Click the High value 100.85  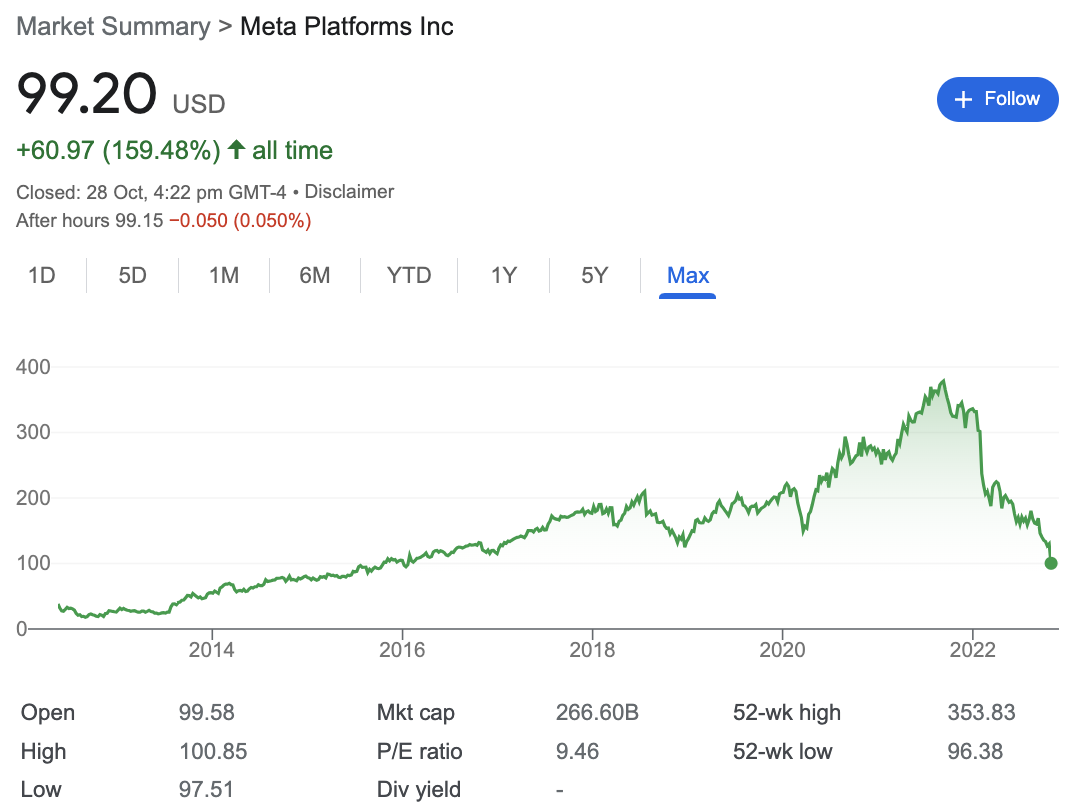click(x=213, y=751)
